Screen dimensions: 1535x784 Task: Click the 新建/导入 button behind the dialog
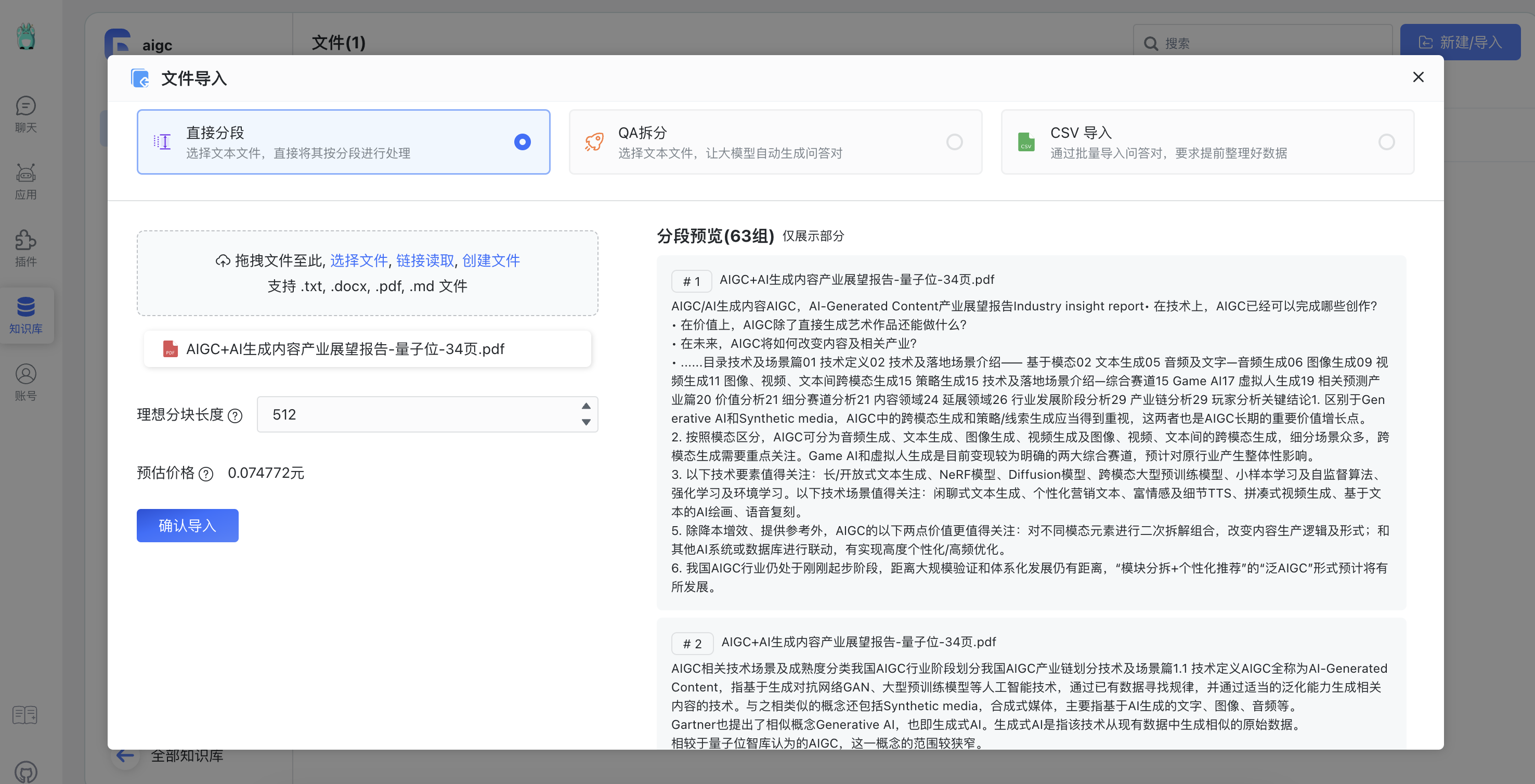1460,42
